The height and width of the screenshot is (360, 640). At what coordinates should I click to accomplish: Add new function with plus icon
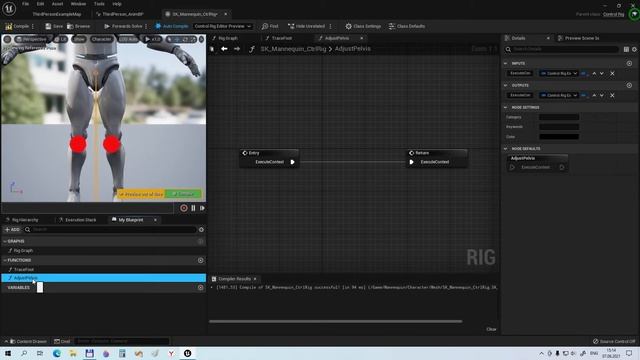(x=200, y=260)
